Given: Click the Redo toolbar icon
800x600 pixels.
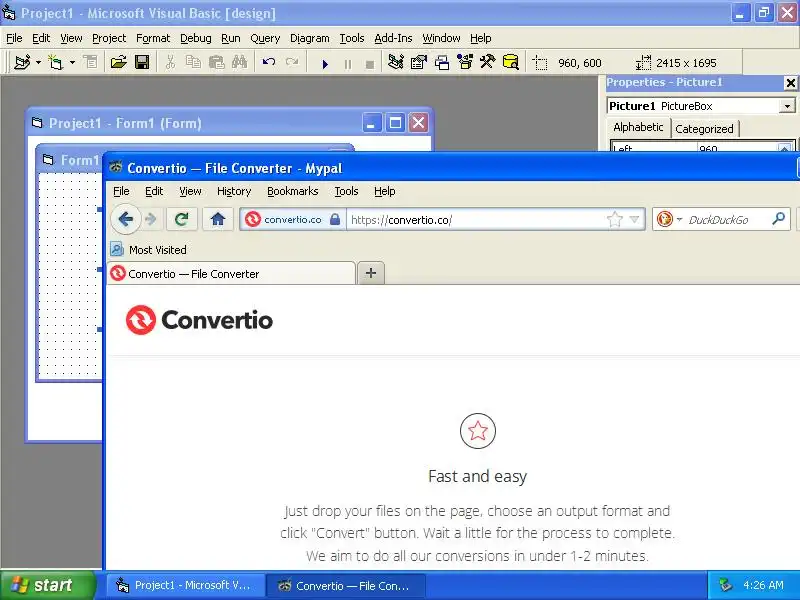Looking at the screenshot, I should (292, 63).
